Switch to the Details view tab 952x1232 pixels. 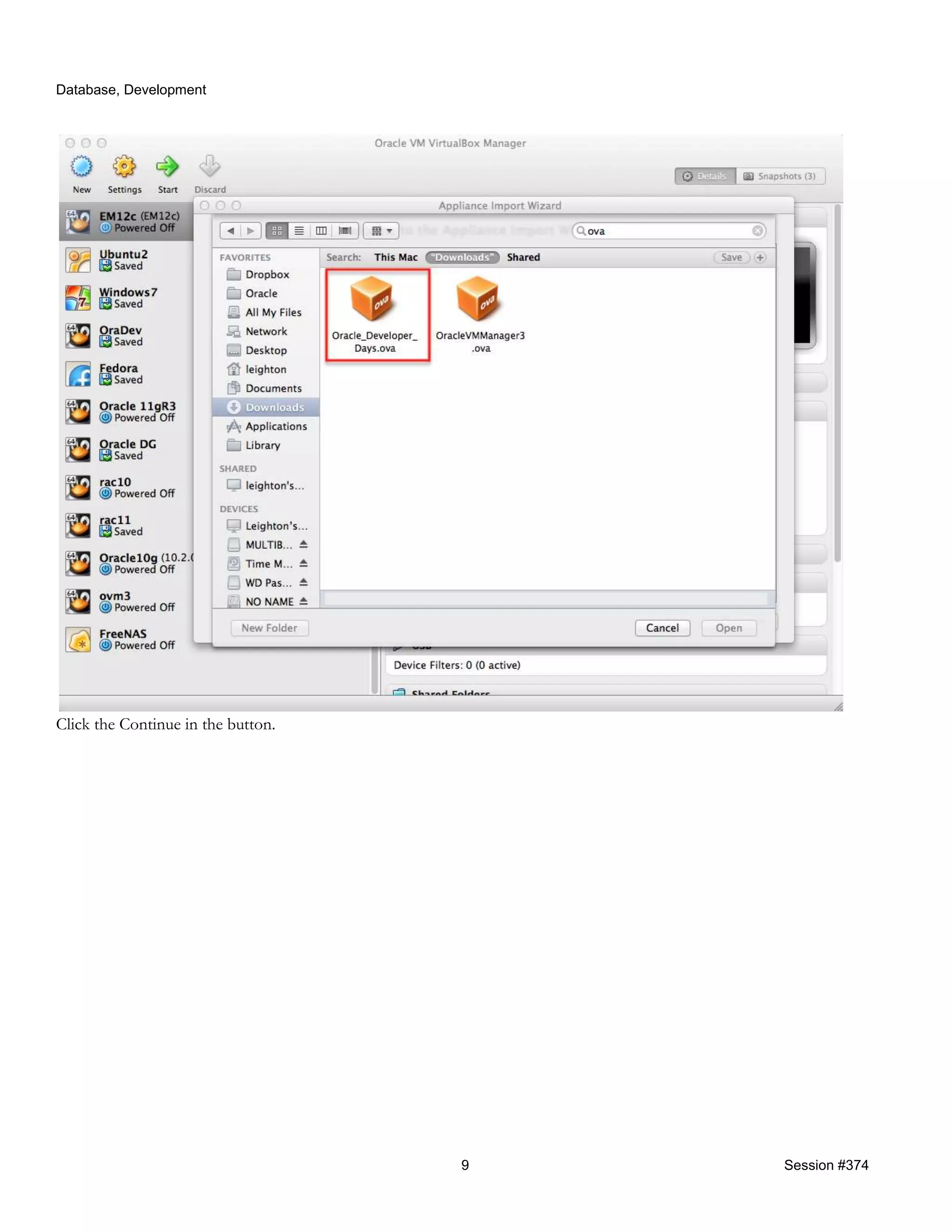point(705,176)
